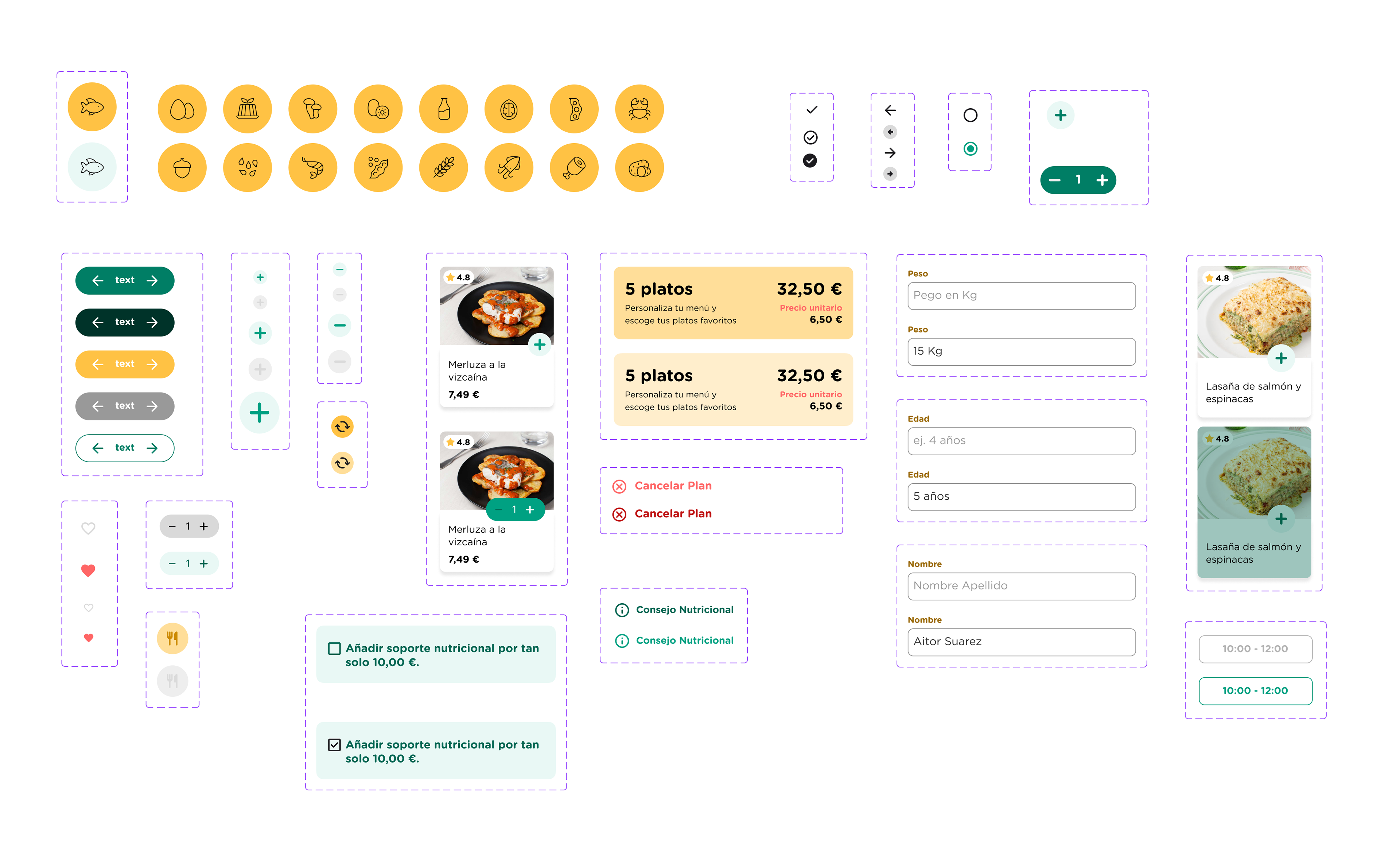
Task: Click the mushroom allergen icon
Action: pos(312,109)
